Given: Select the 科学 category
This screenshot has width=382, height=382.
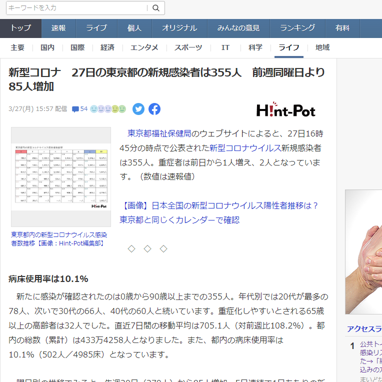Looking at the screenshot, I should (255, 48).
